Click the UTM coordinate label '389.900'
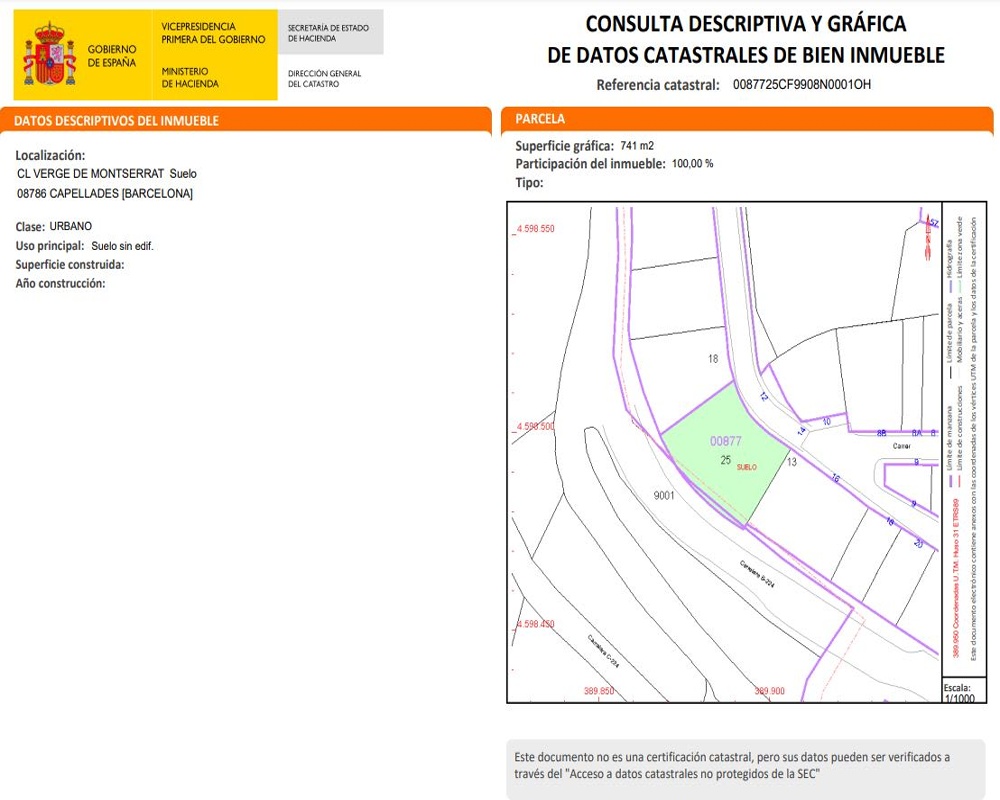 point(770,691)
